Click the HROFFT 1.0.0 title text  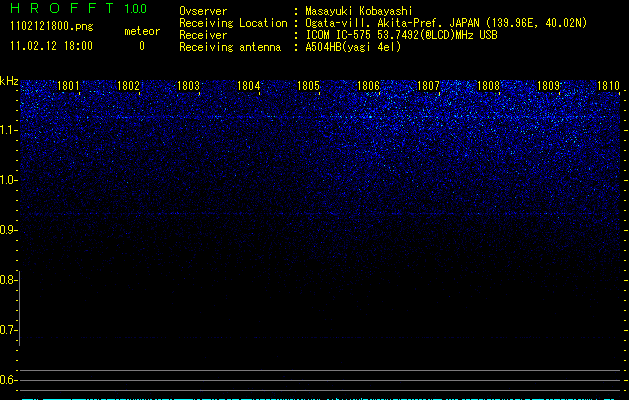coord(78,8)
